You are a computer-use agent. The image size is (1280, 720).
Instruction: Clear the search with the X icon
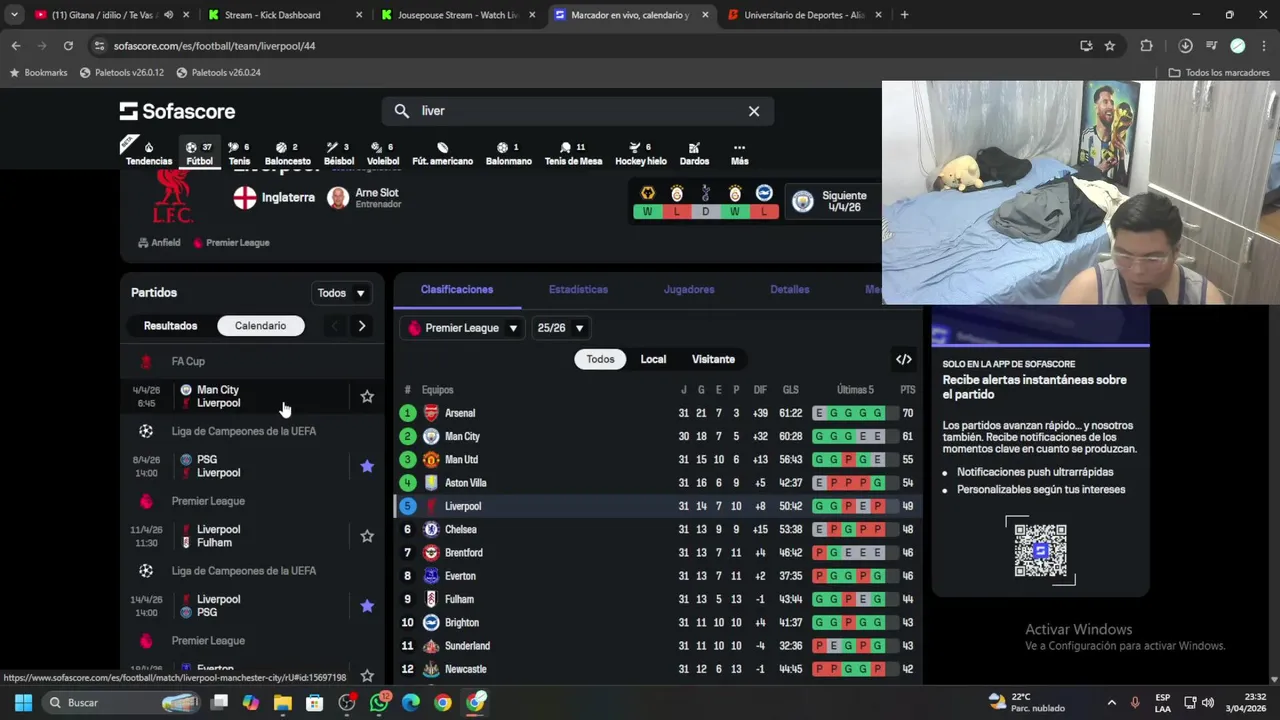tap(754, 111)
